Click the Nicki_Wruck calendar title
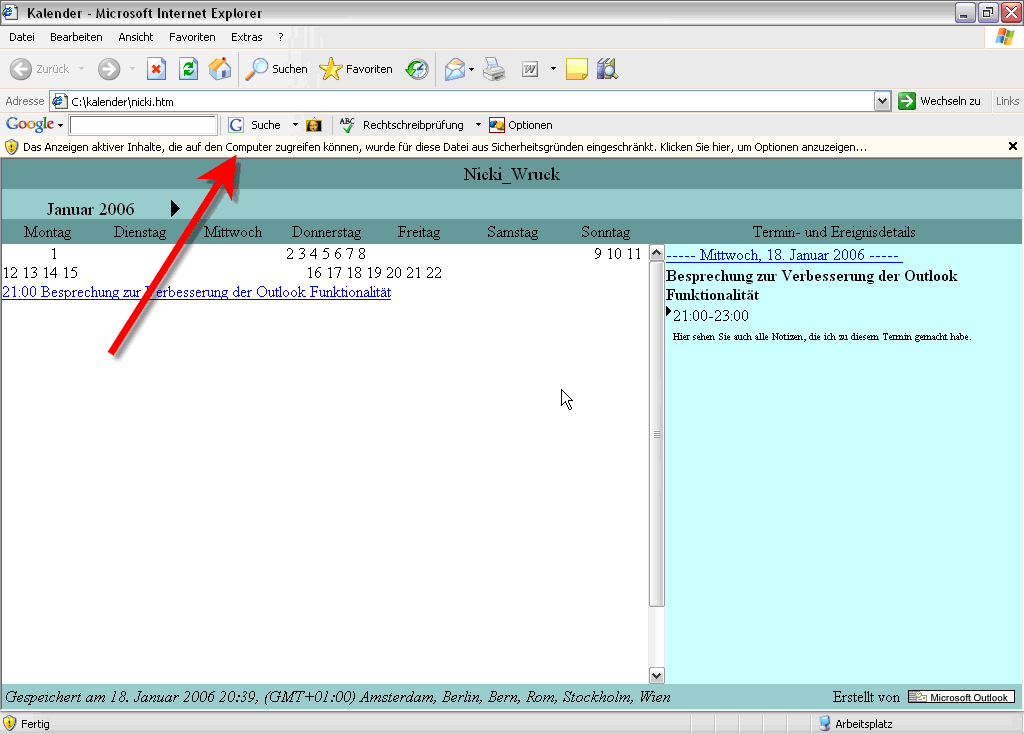This screenshot has width=1024, height=734. (x=511, y=174)
